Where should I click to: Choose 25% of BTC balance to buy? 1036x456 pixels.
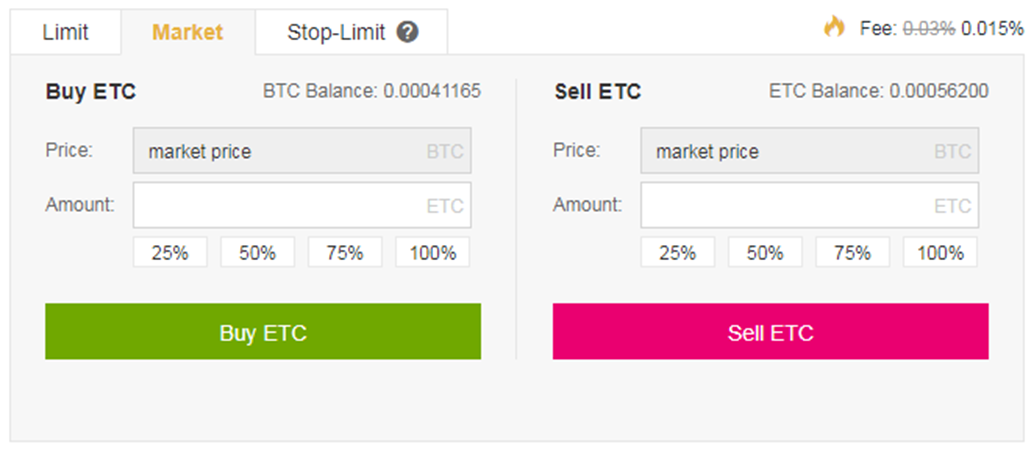pyautogui.click(x=170, y=252)
